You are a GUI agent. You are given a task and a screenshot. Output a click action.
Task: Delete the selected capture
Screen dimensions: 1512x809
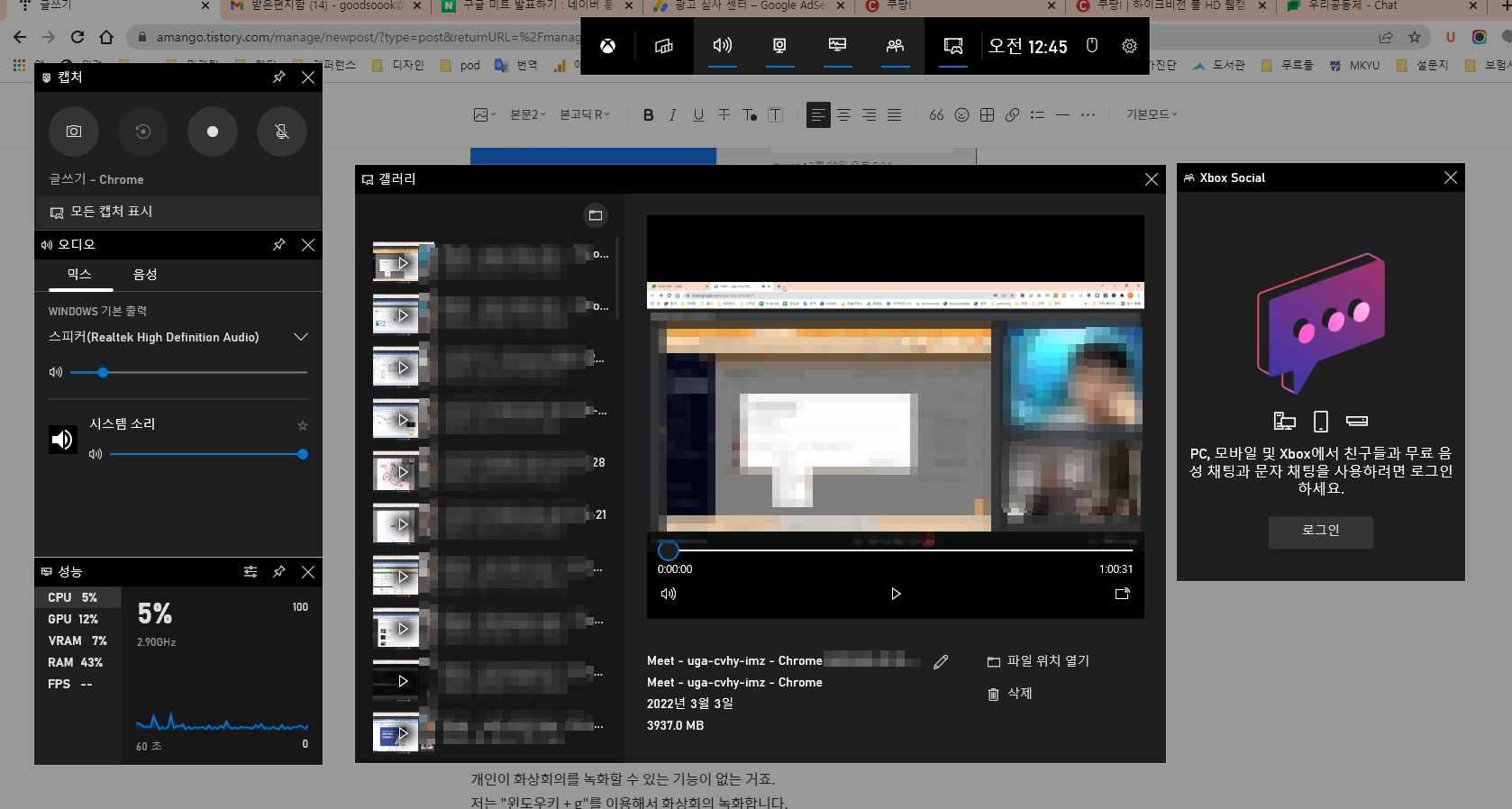(x=1010, y=694)
